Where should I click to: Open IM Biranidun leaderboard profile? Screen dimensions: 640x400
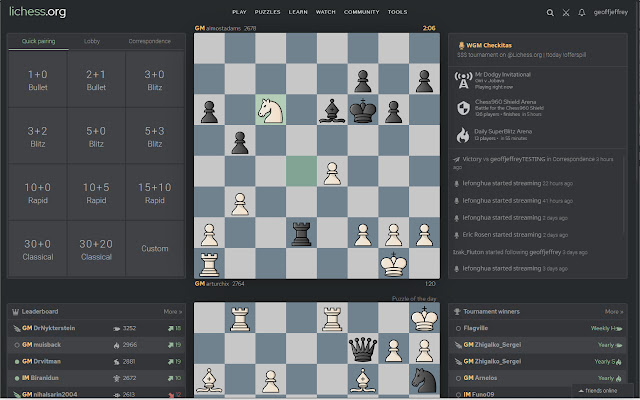(40, 378)
